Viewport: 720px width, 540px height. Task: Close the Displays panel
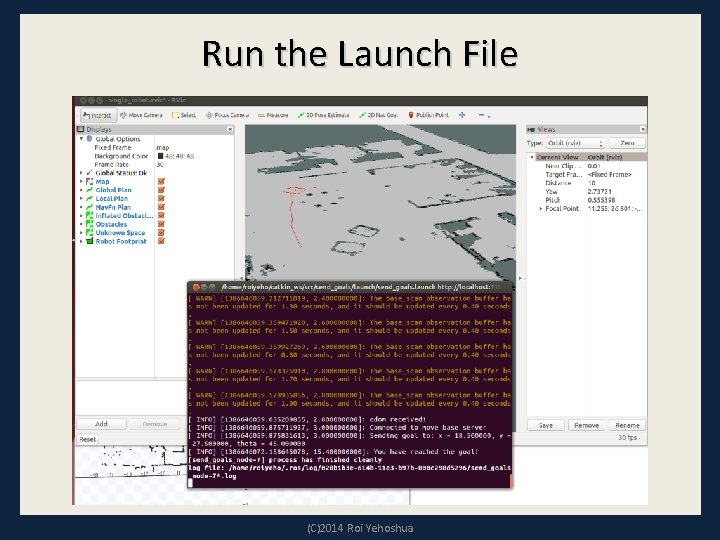230,129
